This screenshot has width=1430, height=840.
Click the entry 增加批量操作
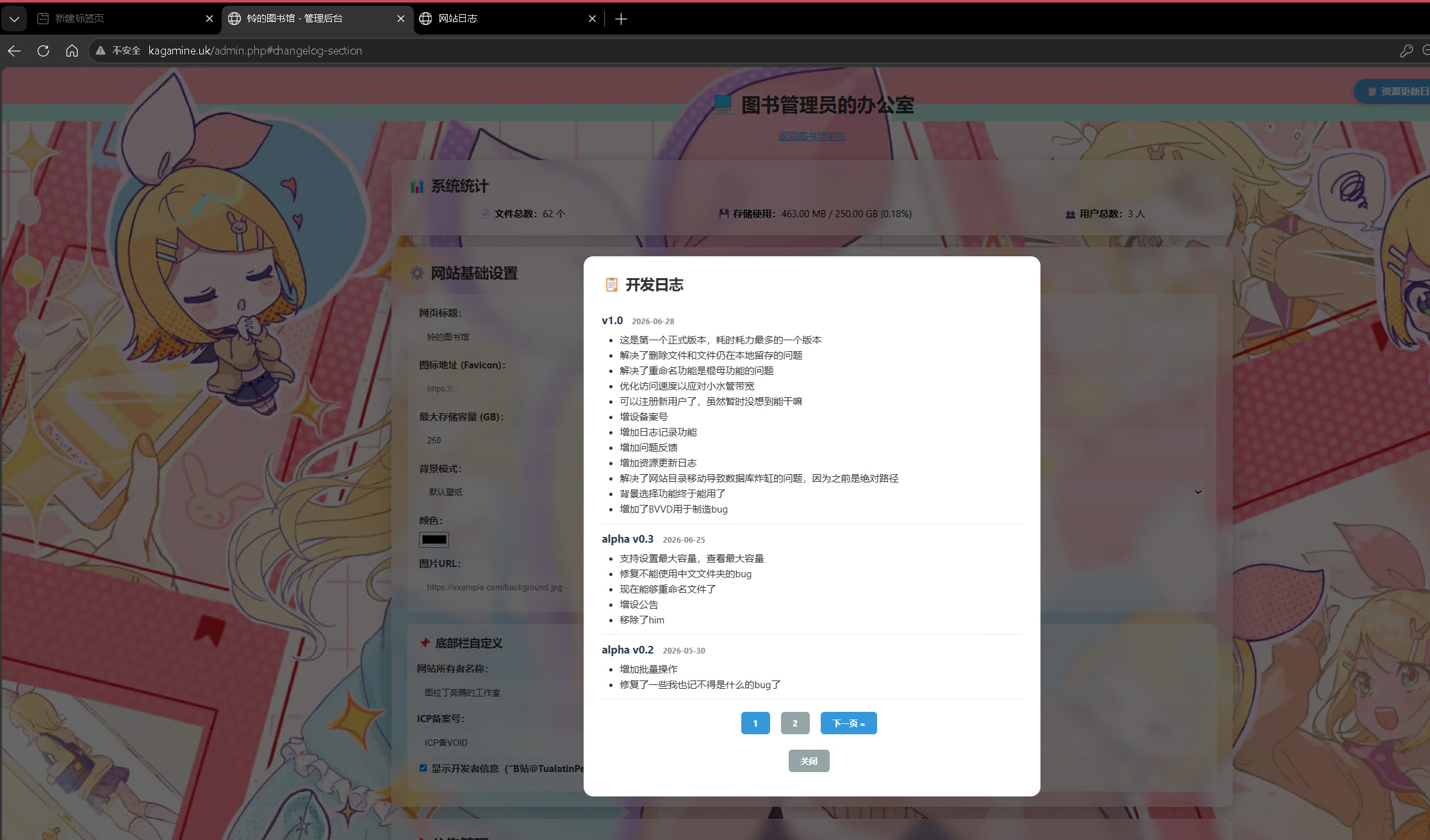pyautogui.click(x=648, y=670)
